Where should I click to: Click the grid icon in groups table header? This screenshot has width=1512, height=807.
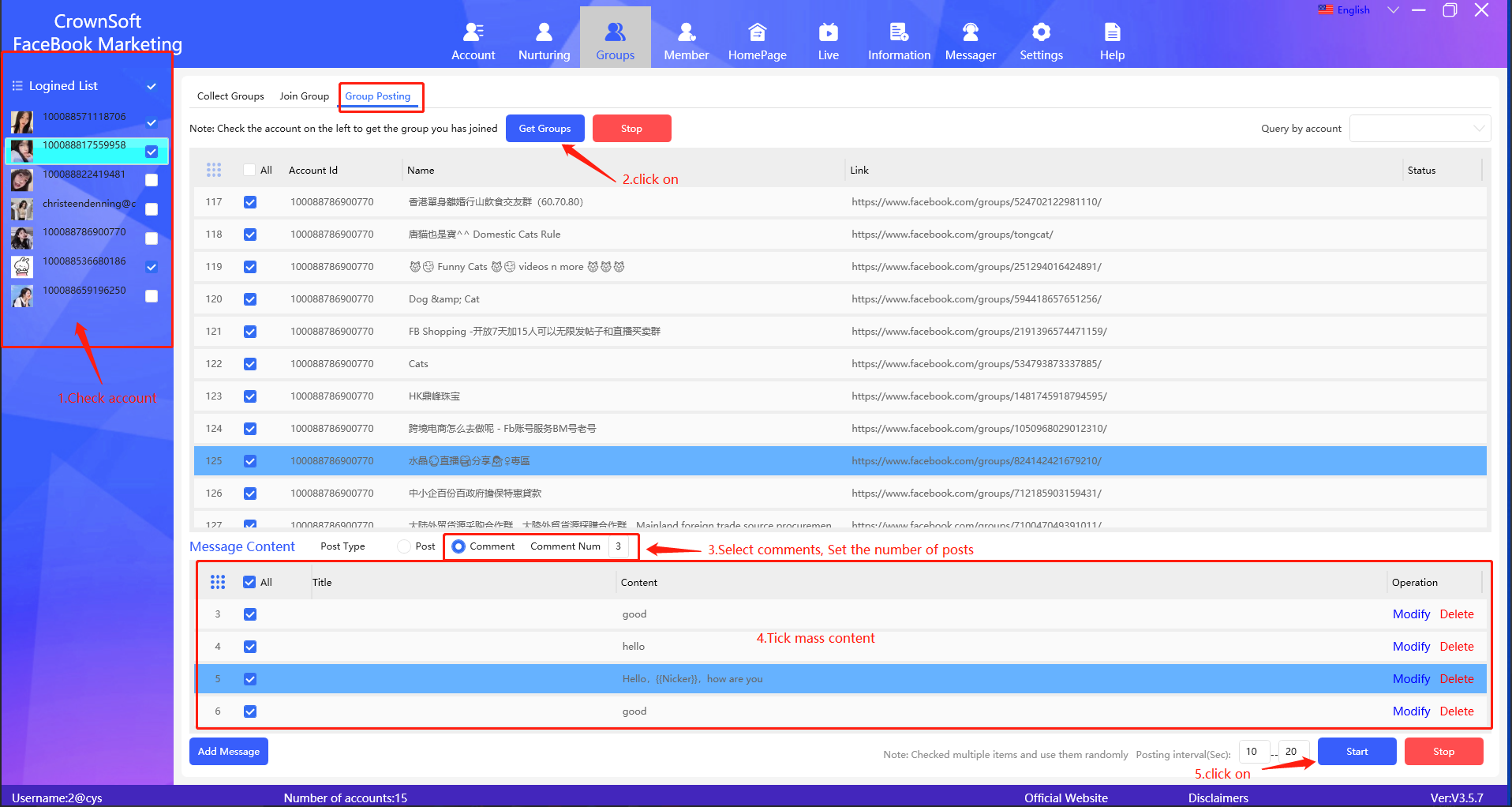tap(214, 170)
